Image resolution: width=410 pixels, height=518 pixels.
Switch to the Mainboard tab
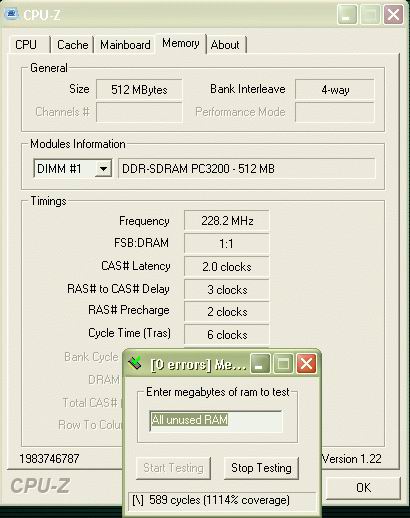pos(125,45)
